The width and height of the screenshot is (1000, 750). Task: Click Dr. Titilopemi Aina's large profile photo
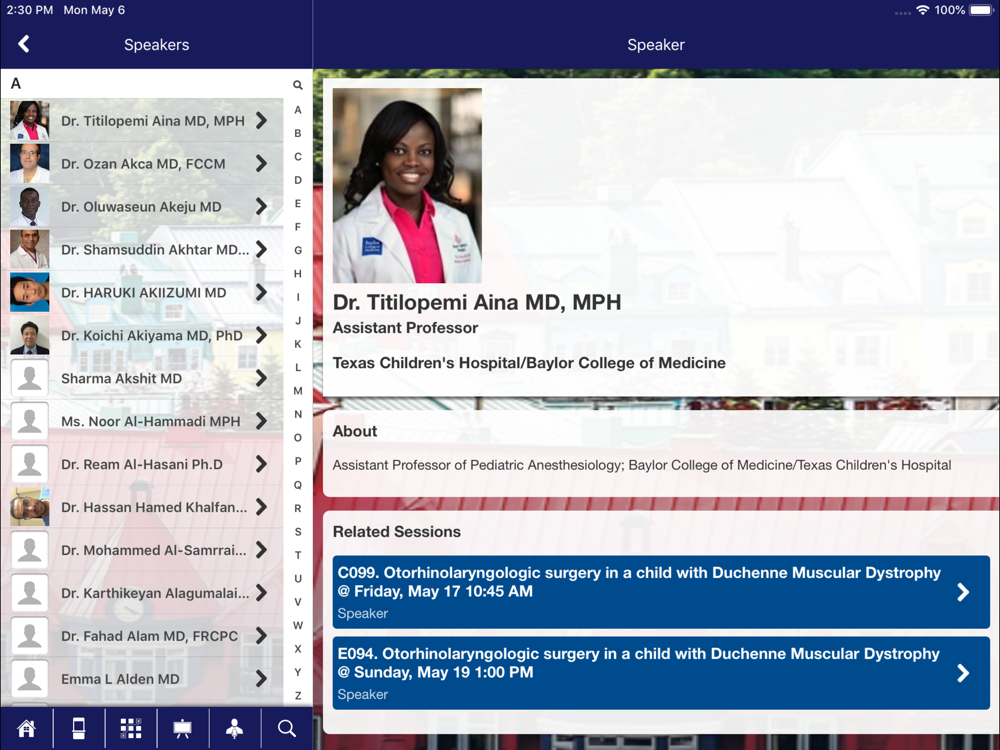(x=407, y=186)
